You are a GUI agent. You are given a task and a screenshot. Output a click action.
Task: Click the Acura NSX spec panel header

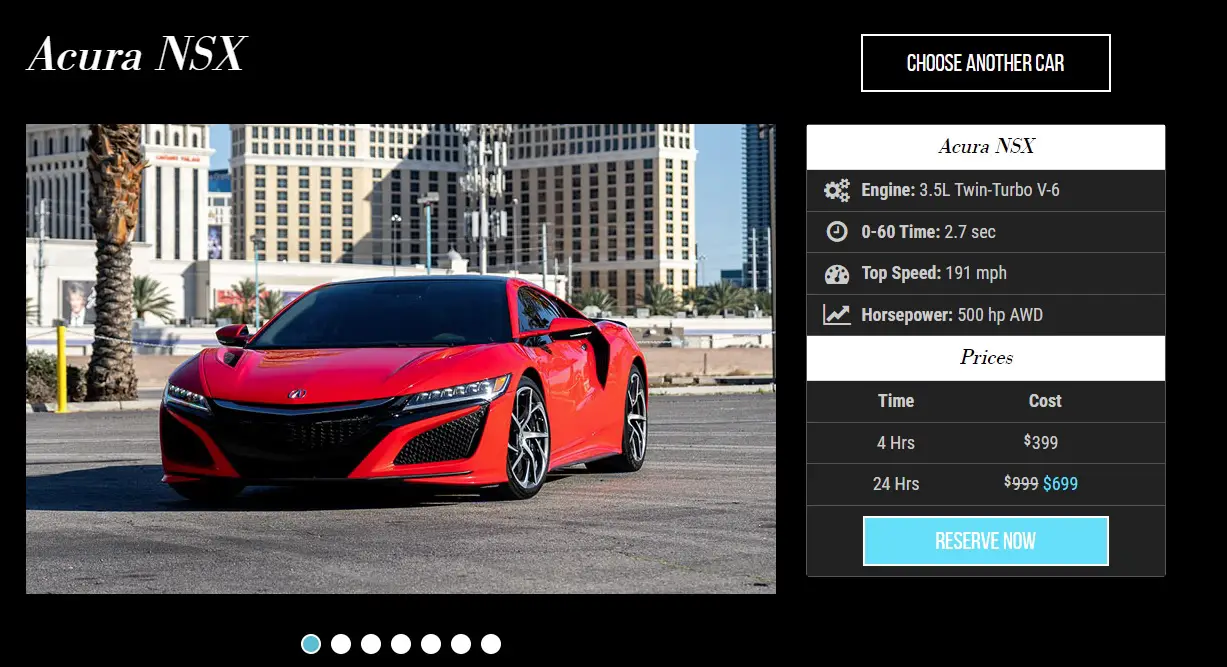[x=986, y=147]
